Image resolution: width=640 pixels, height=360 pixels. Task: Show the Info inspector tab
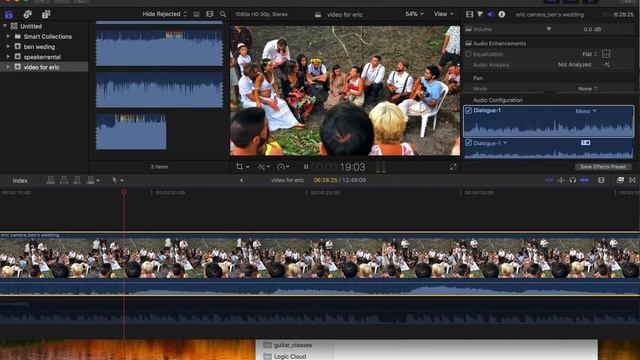coord(502,14)
